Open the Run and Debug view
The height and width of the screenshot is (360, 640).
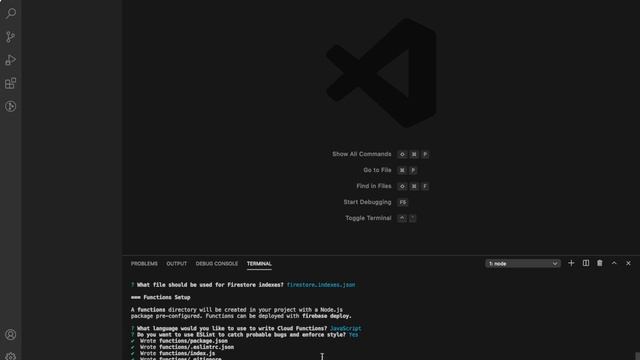click(x=11, y=60)
